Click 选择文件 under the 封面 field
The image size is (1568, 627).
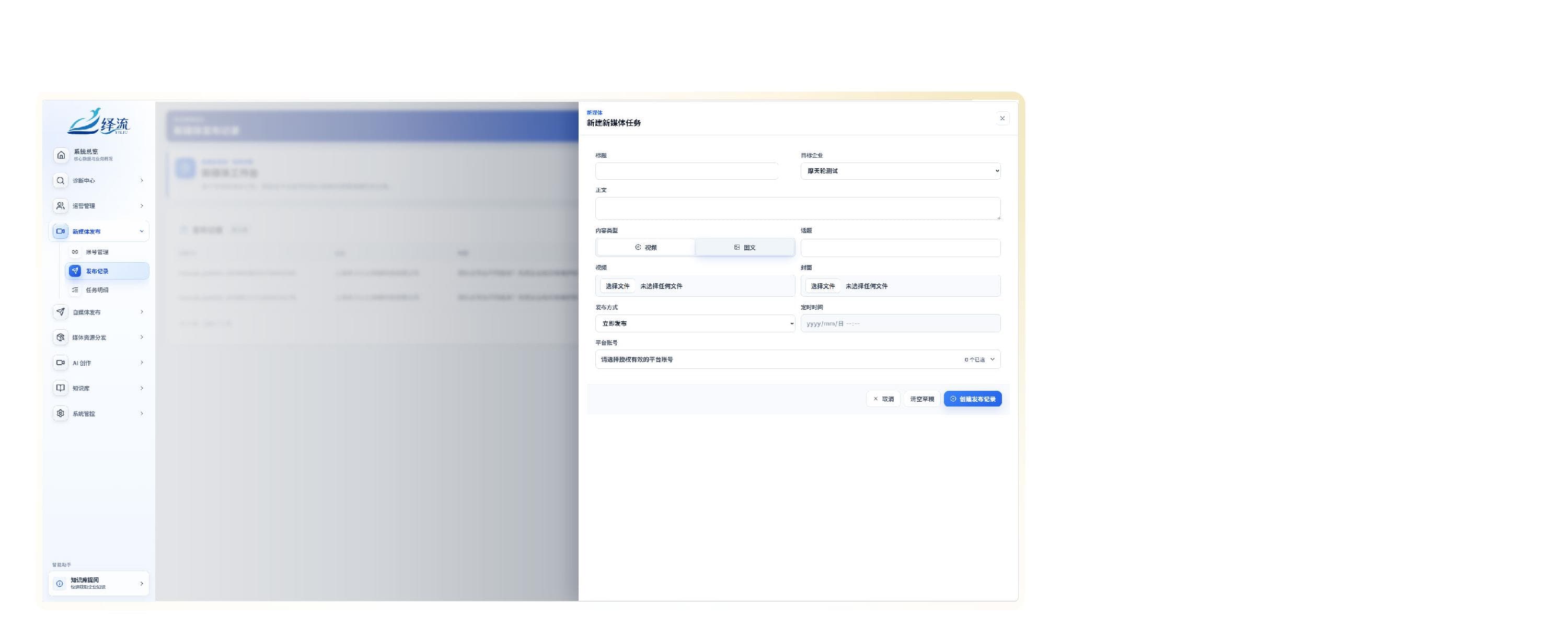822,286
